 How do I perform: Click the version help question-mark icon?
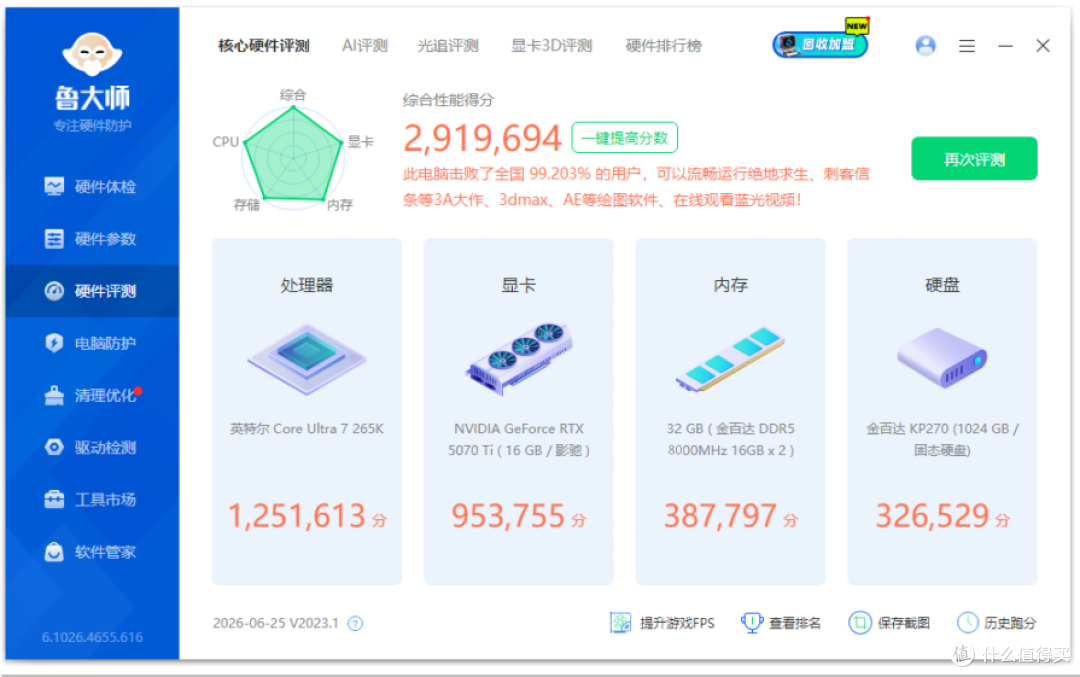[355, 623]
